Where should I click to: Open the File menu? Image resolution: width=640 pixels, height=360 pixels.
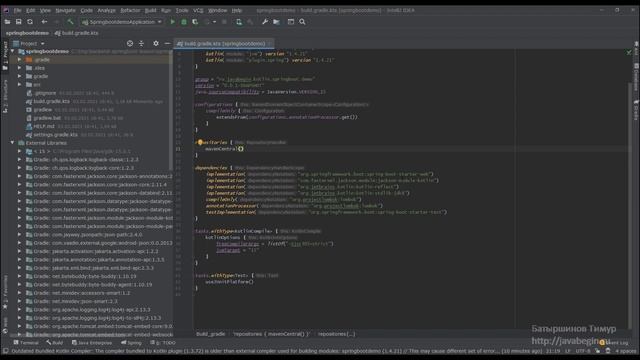[17, 10]
